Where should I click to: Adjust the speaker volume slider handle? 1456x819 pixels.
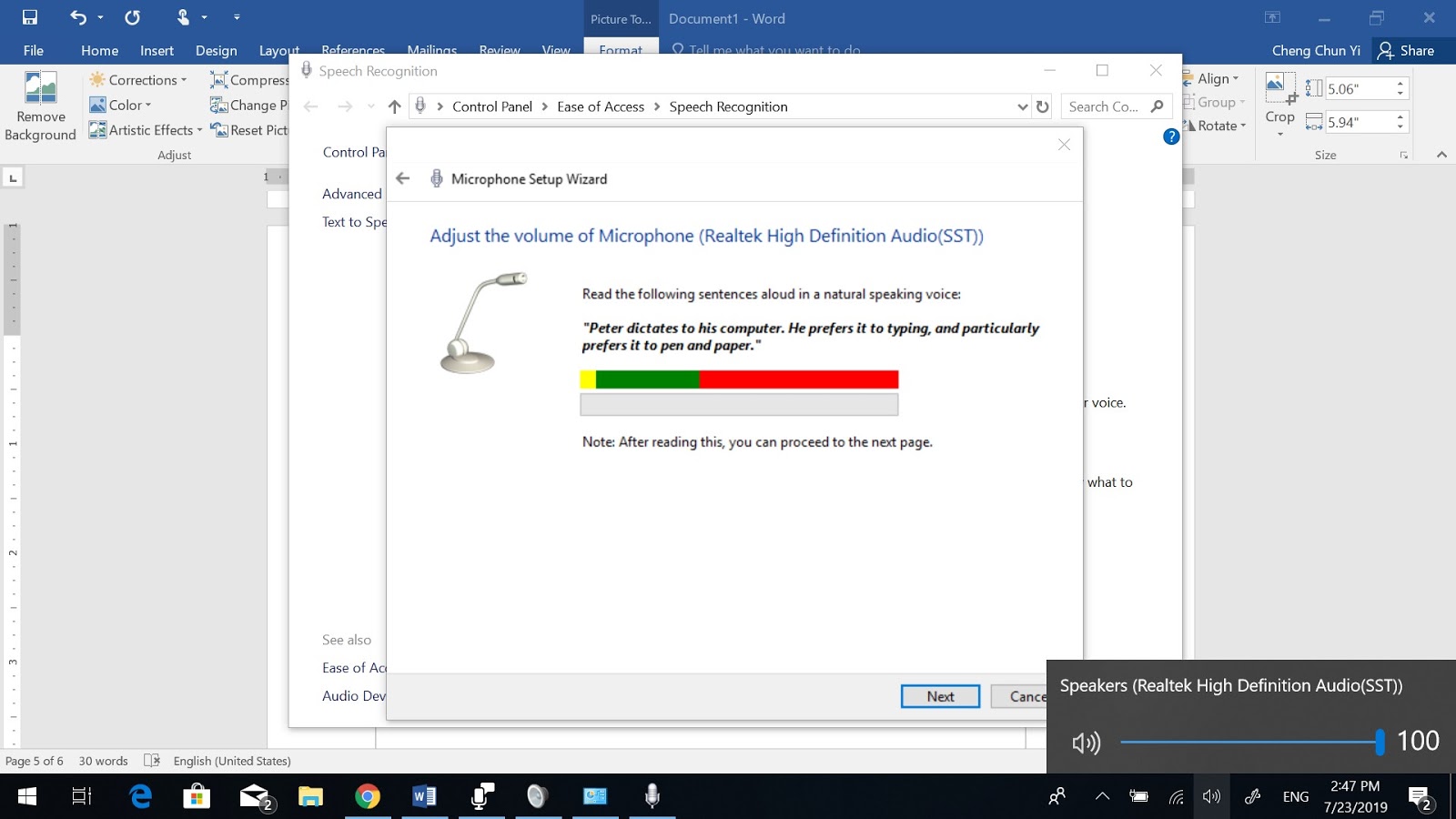point(1380,742)
